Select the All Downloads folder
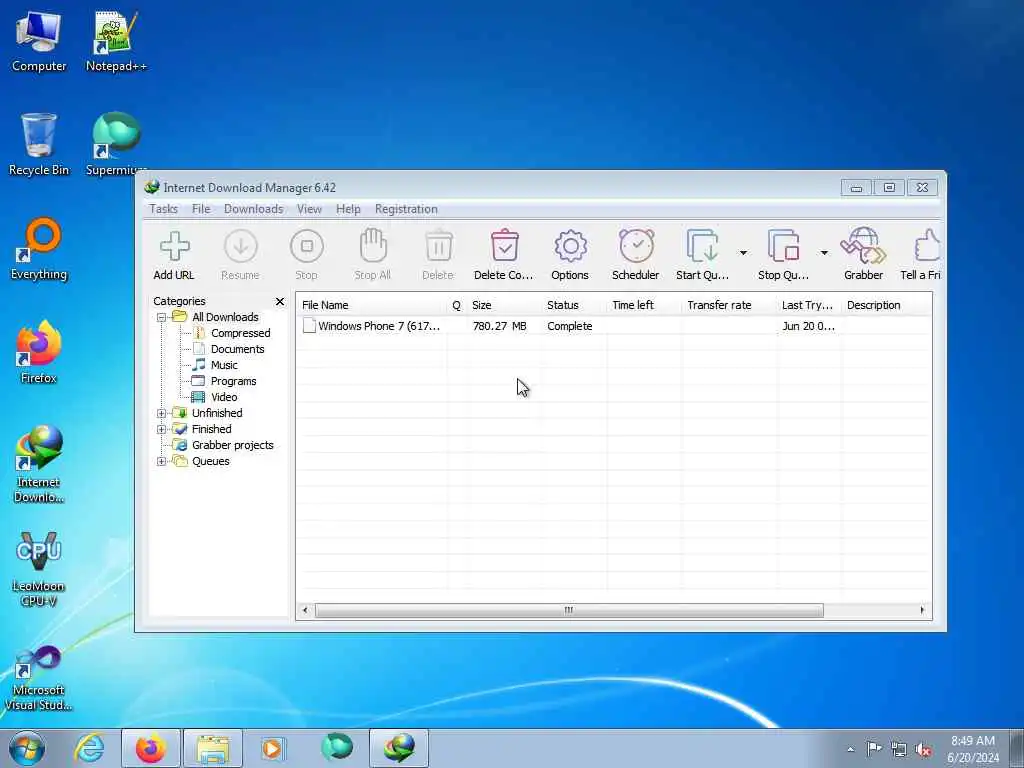Screen dimensions: 1024x768 coord(225,317)
